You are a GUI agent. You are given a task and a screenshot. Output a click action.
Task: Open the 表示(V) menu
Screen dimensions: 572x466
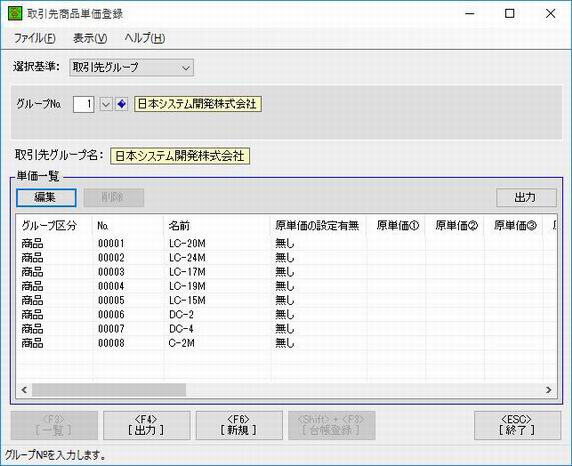(x=90, y=38)
